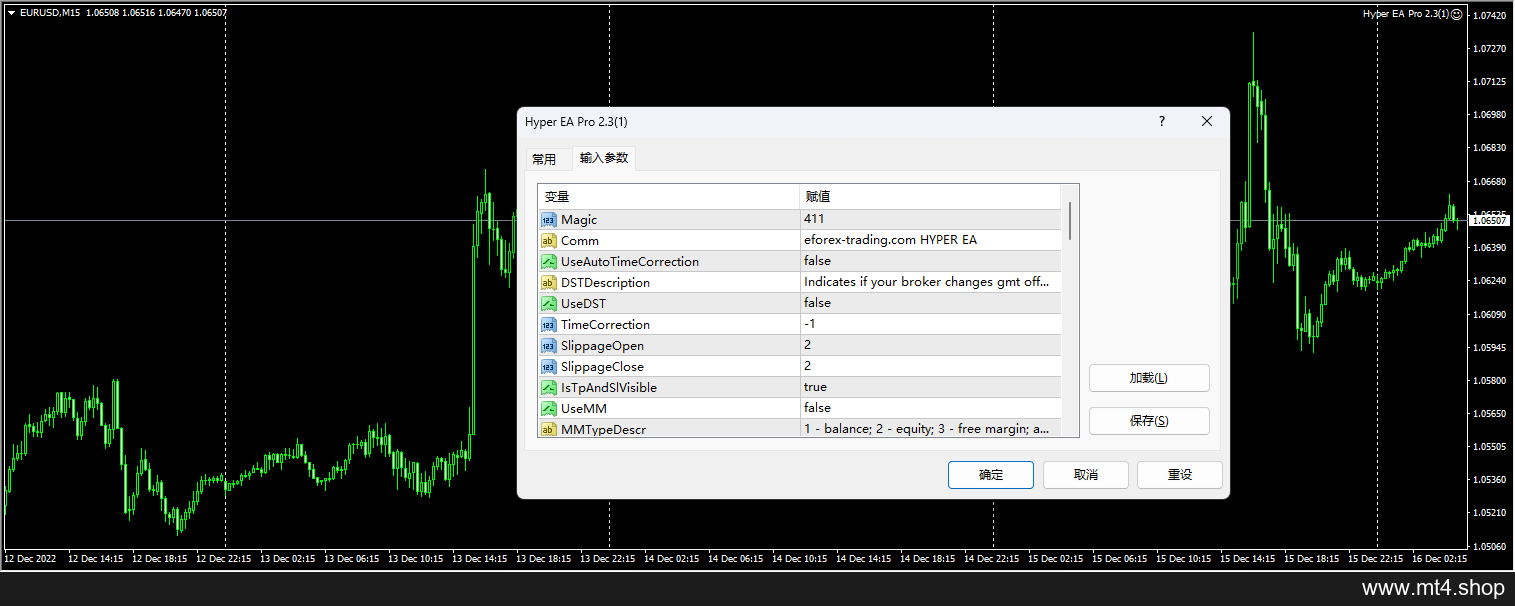The image size is (1515, 606).
Task: Click the 1.07420 price scale label
Action: (1490, 15)
